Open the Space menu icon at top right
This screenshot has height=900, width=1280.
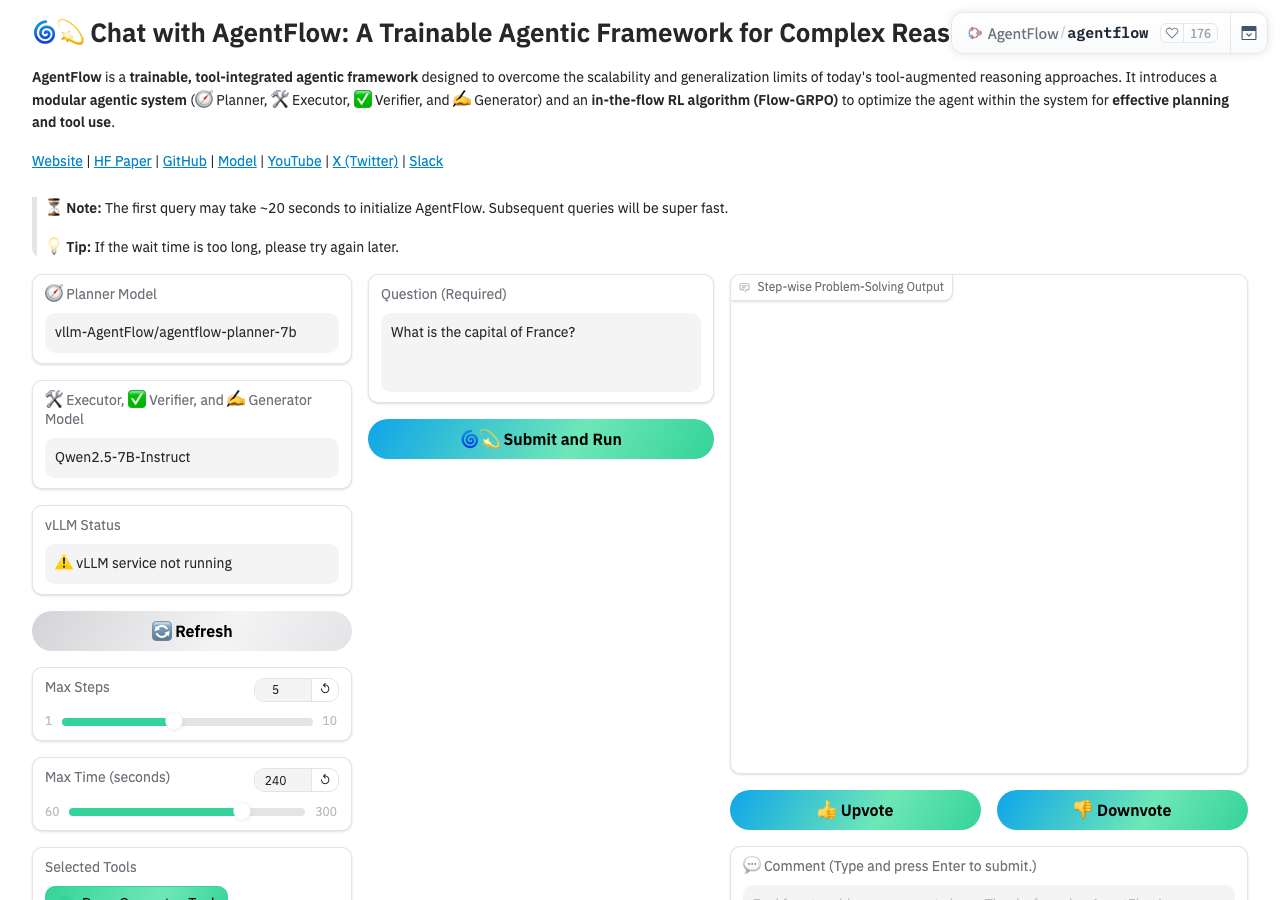point(1248,33)
